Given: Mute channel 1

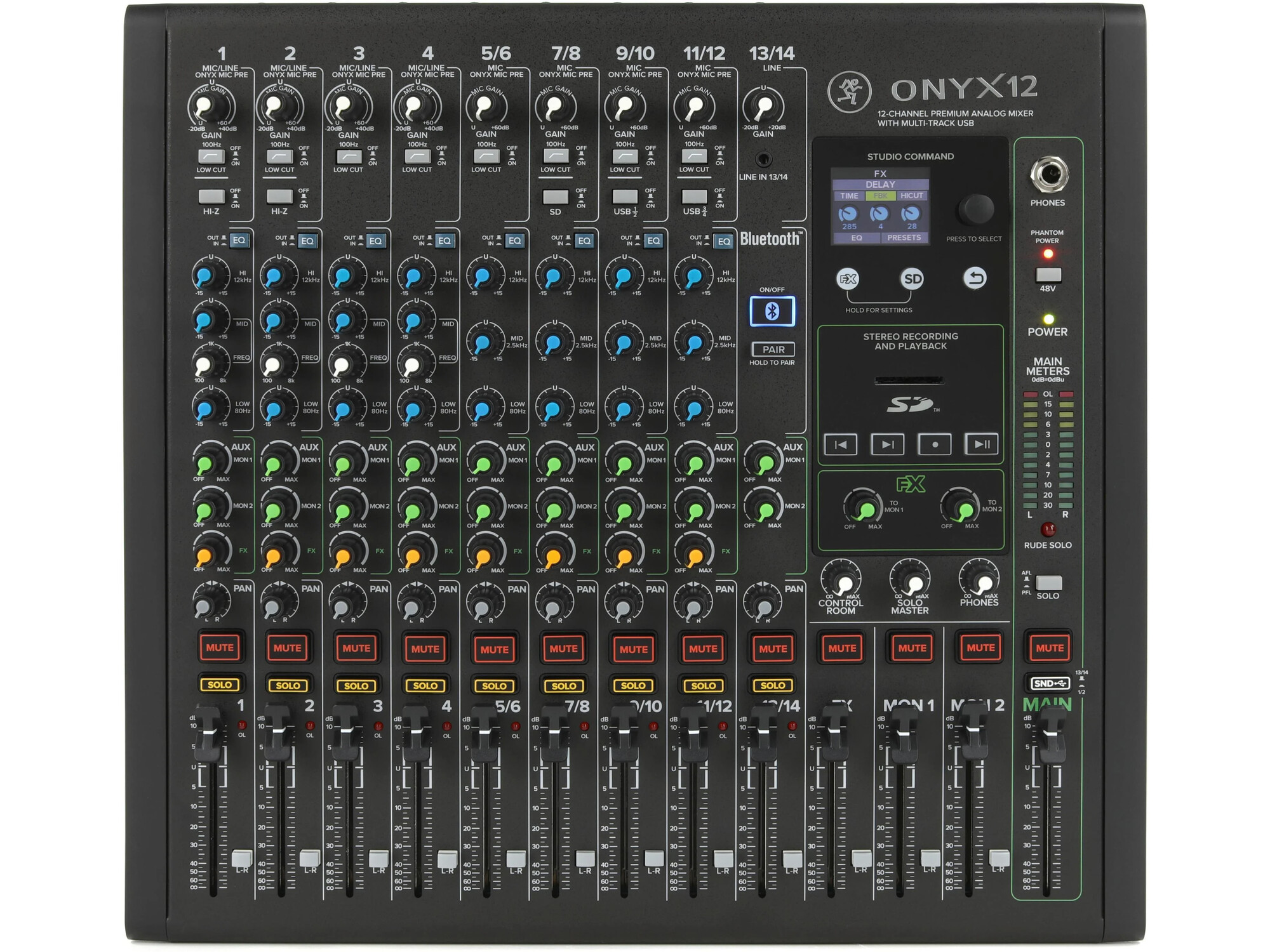Looking at the screenshot, I should tap(220, 648).
